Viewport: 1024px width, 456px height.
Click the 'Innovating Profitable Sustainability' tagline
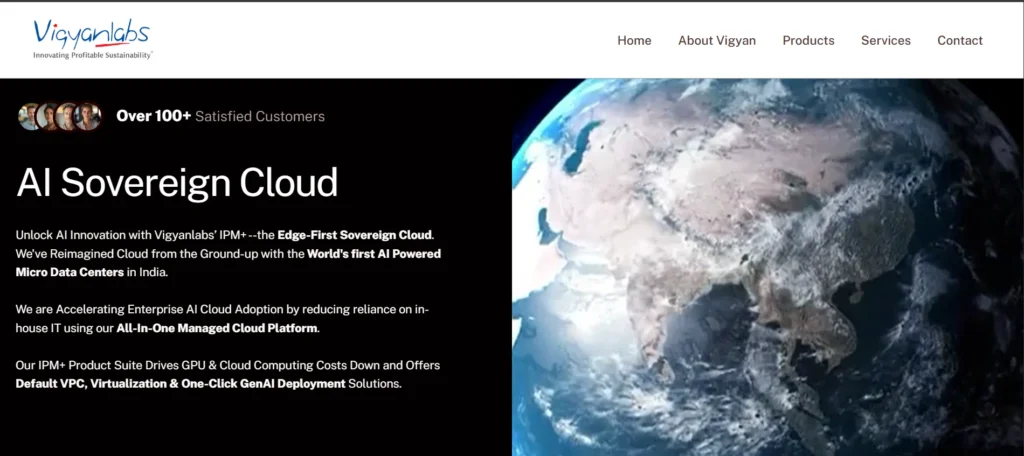pyautogui.click(x=93, y=56)
